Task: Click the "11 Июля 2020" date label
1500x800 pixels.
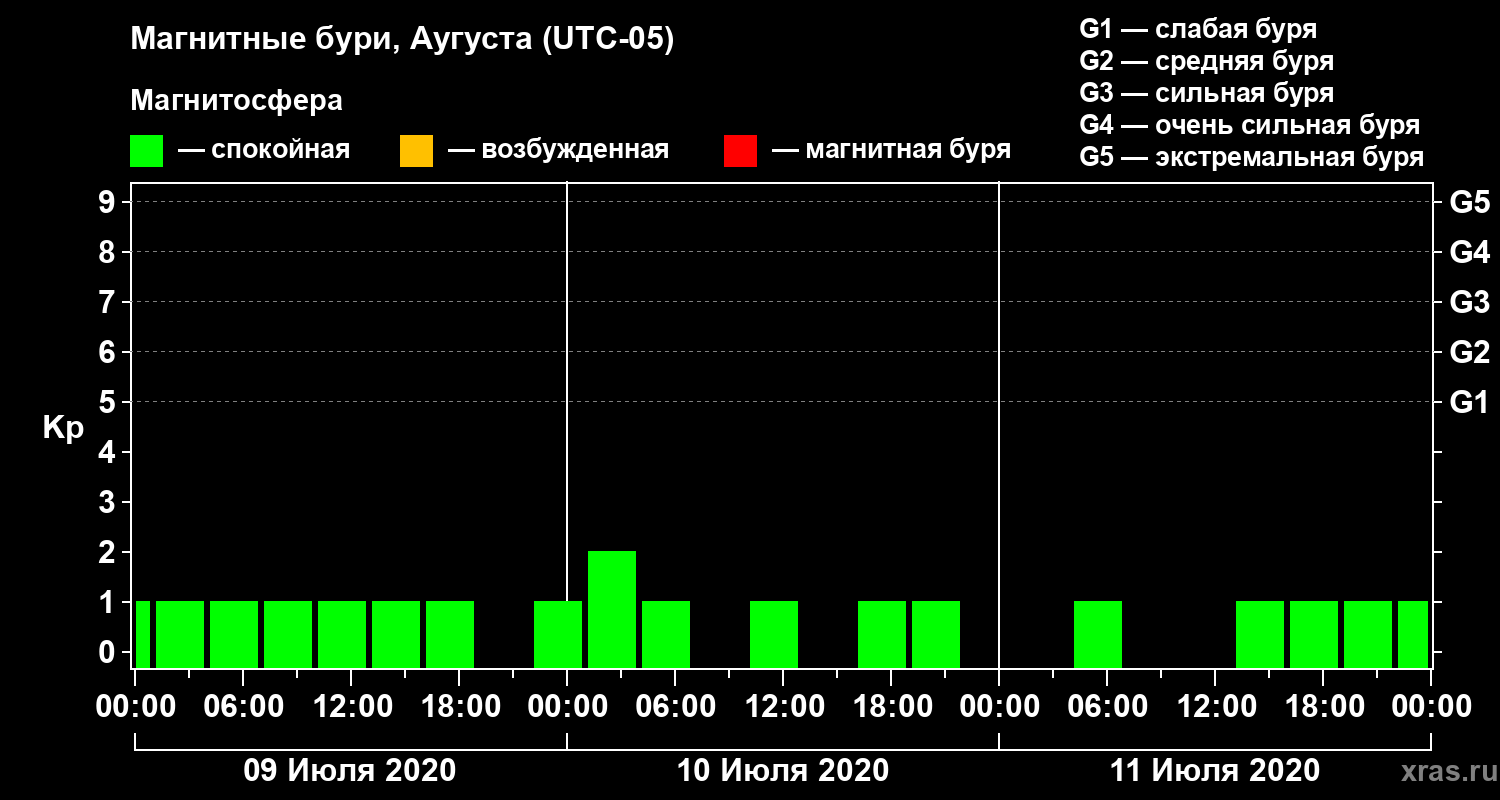Action: (1215, 771)
